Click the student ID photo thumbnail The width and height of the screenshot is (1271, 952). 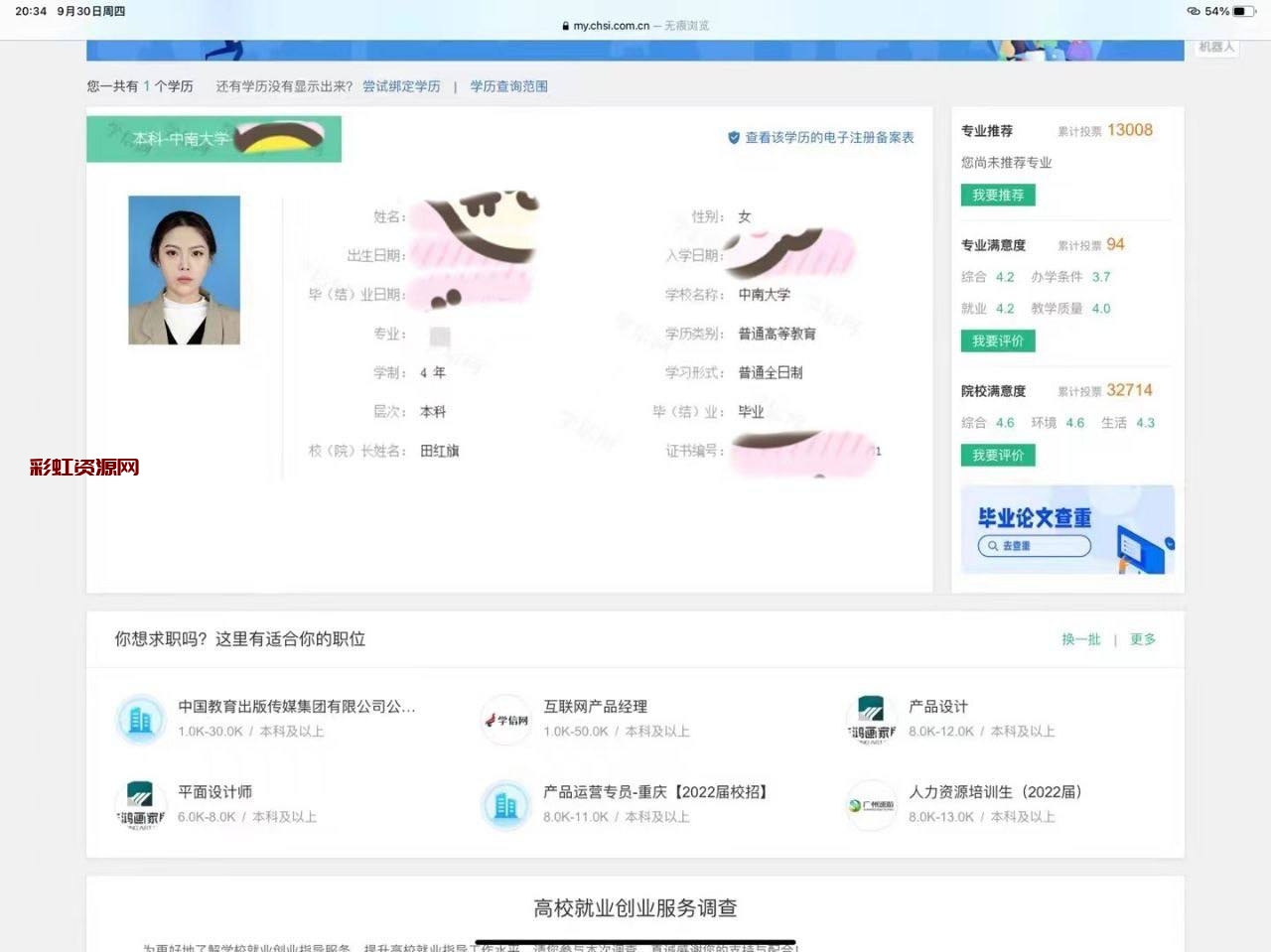[x=184, y=270]
